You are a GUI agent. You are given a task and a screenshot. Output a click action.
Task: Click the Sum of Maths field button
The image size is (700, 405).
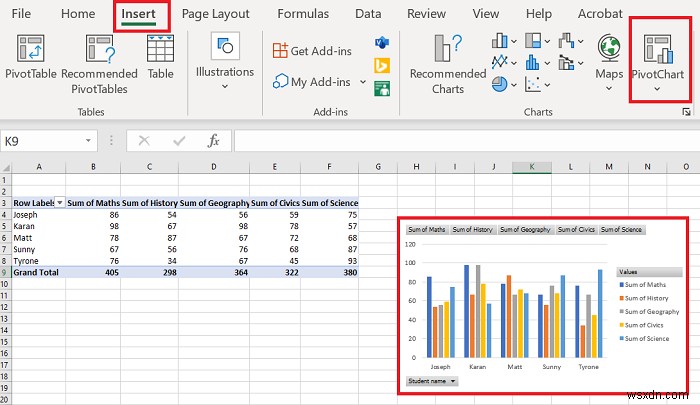pos(427,230)
